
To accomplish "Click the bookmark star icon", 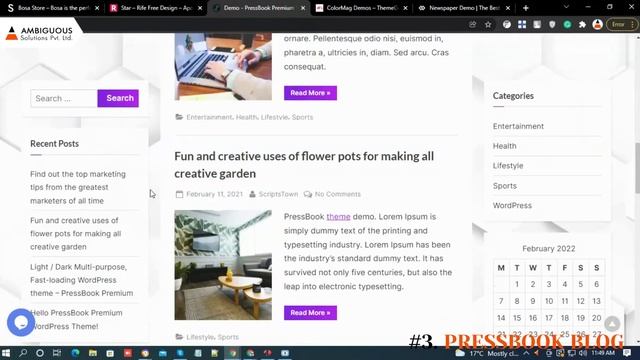I will pos(488,24).
